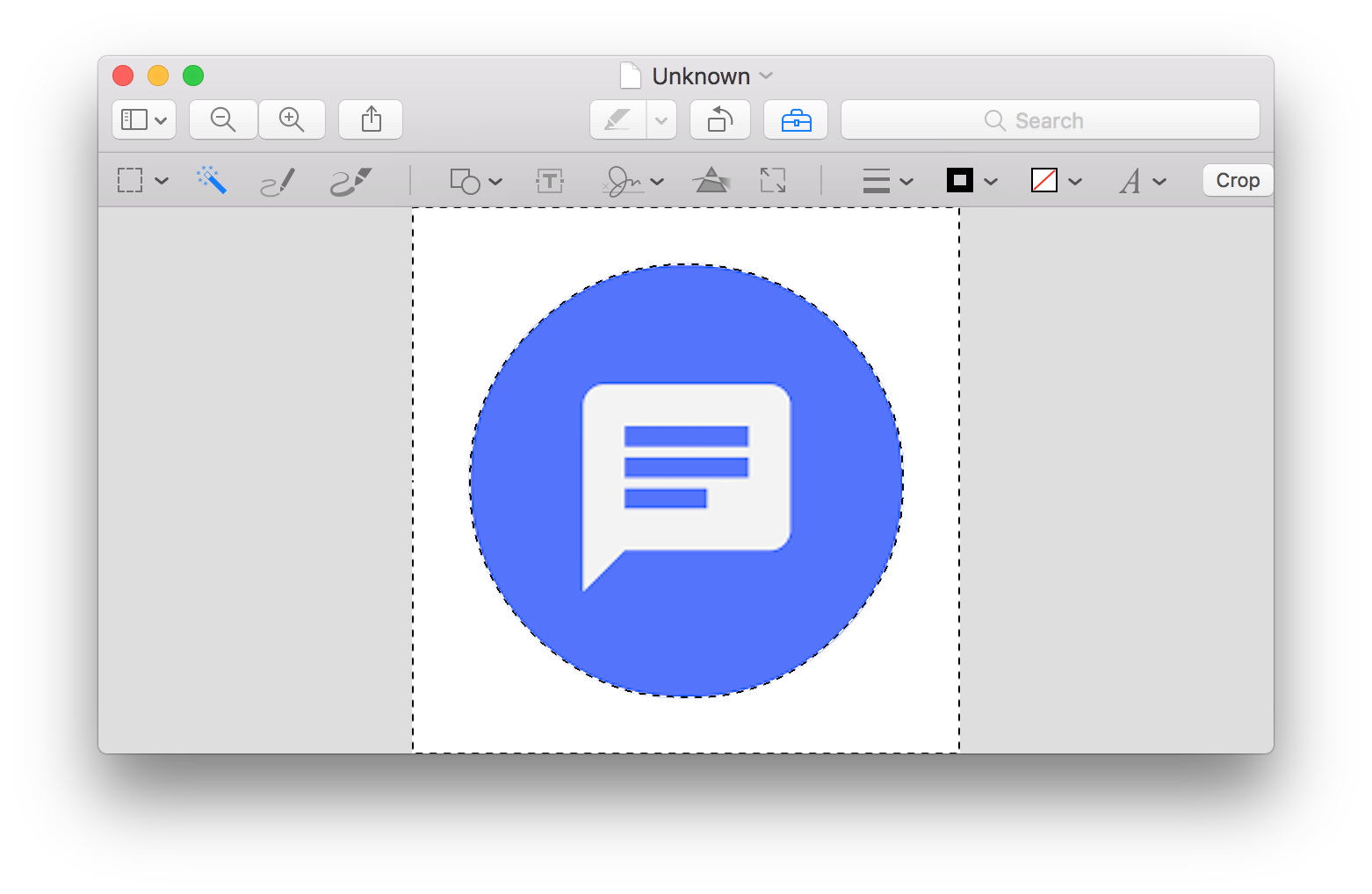1372x894 pixels.
Task: Open the Shape Style line-thickness menu
Action: tap(888, 181)
